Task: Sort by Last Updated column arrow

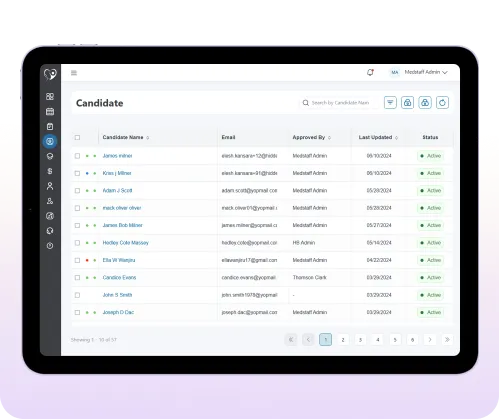Action: [x=396, y=138]
